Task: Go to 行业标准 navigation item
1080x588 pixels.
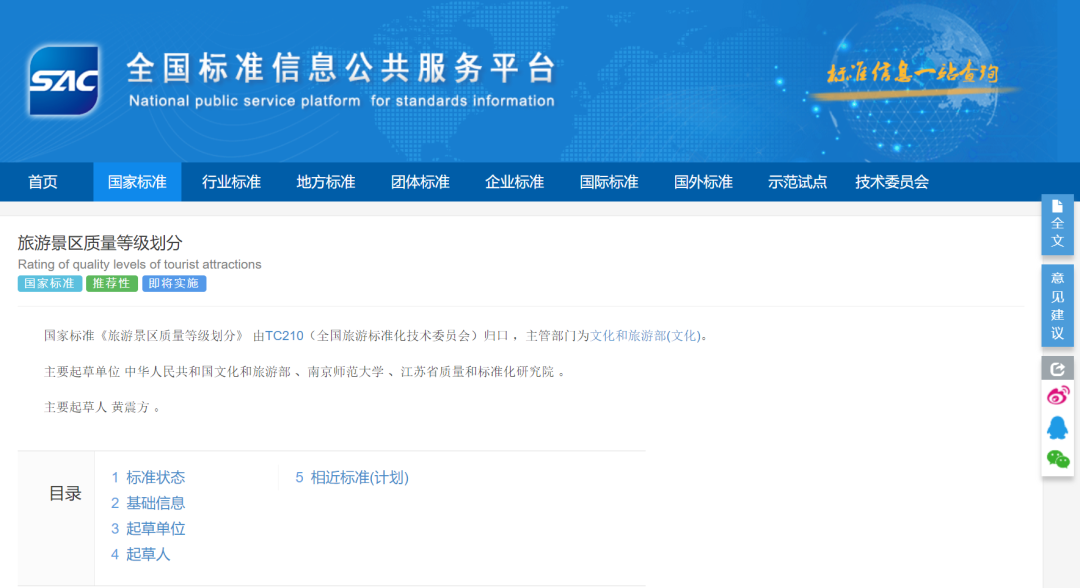Action: point(231,182)
